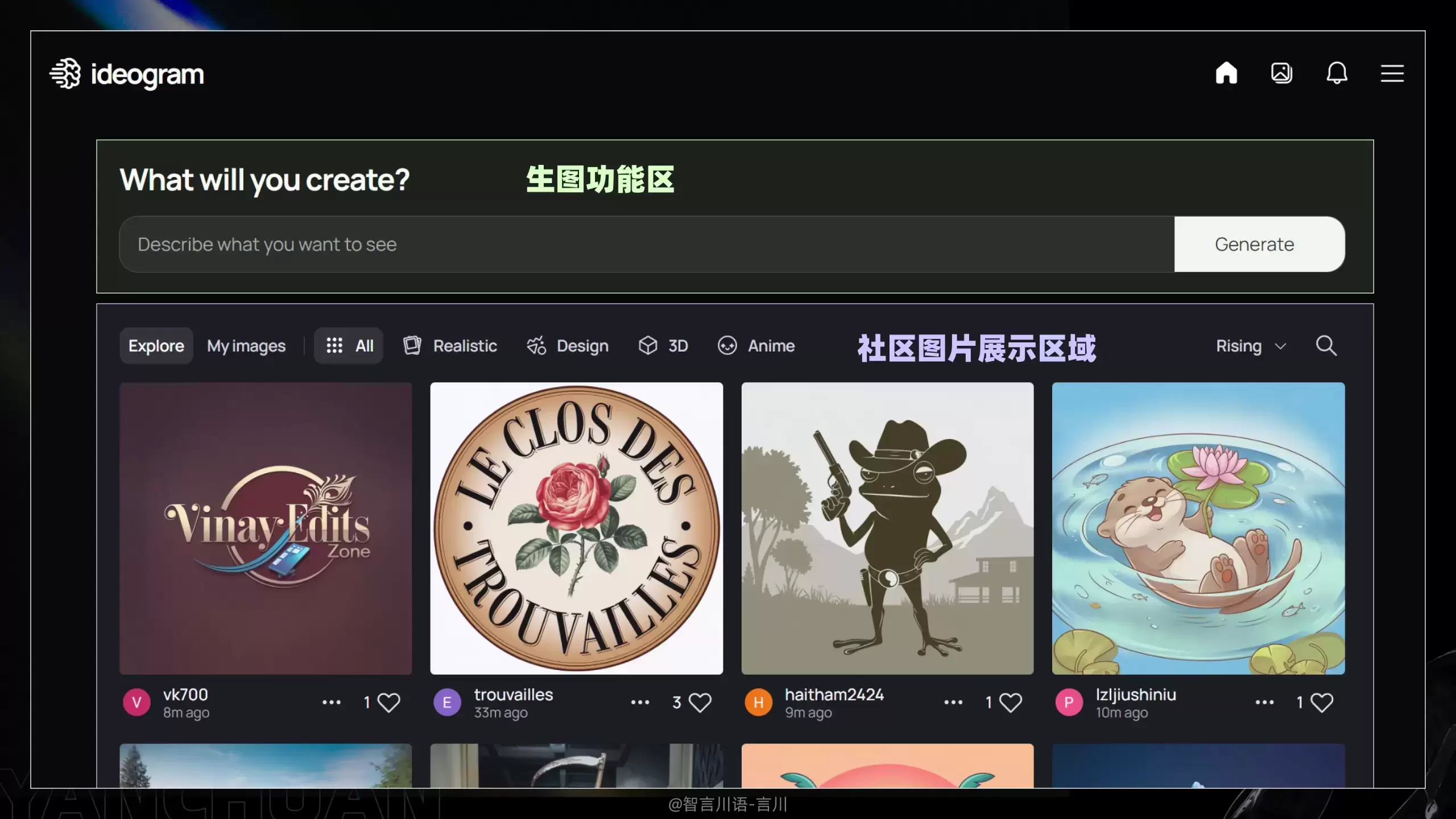1456x819 pixels.
Task: Open the Vinay Edits Zone image
Action: 266,528
